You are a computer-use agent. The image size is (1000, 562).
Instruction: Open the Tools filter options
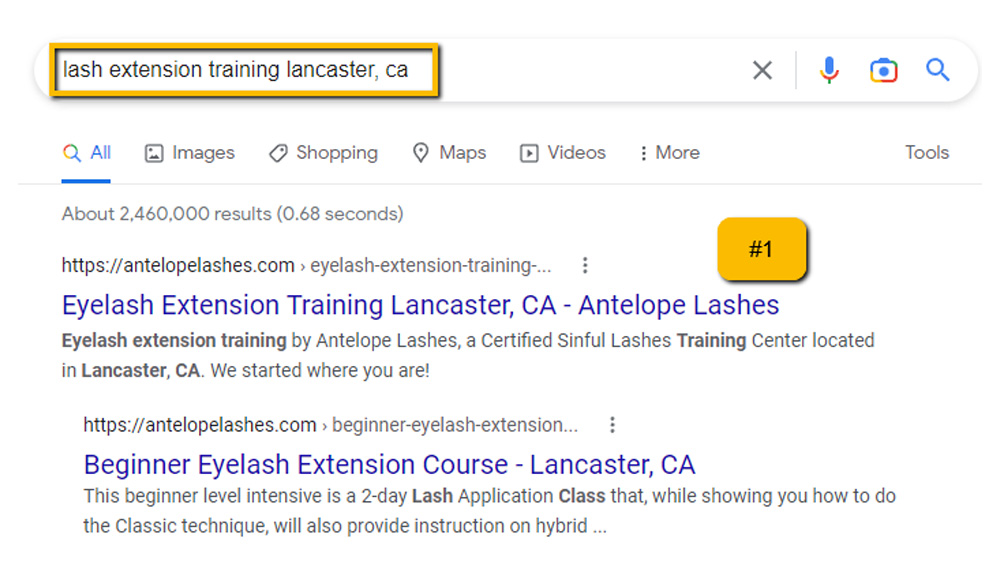(x=926, y=153)
